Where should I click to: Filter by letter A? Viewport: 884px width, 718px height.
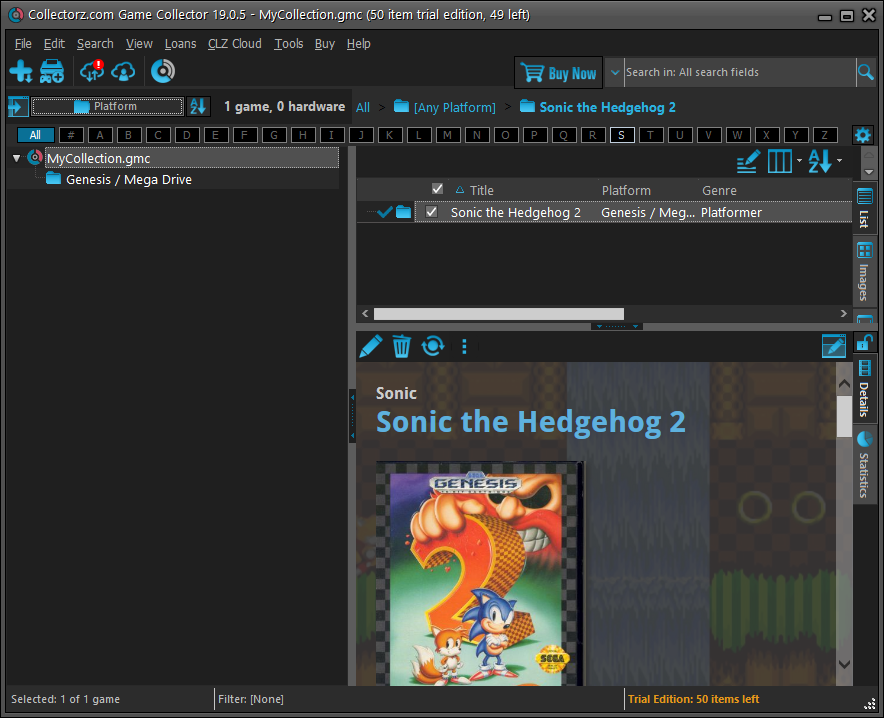[x=100, y=135]
